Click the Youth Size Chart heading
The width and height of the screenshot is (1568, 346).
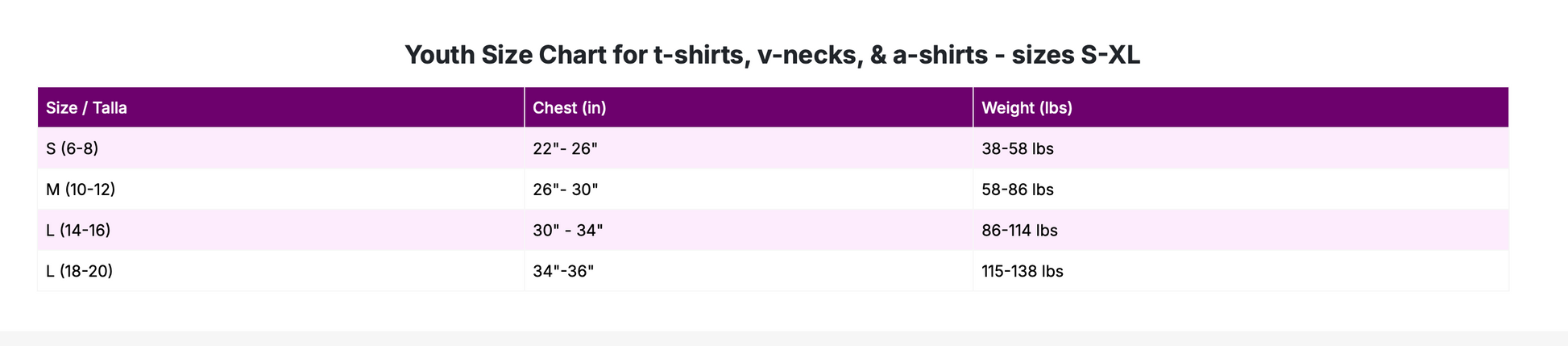pyautogui.click(x=772, y=55)
